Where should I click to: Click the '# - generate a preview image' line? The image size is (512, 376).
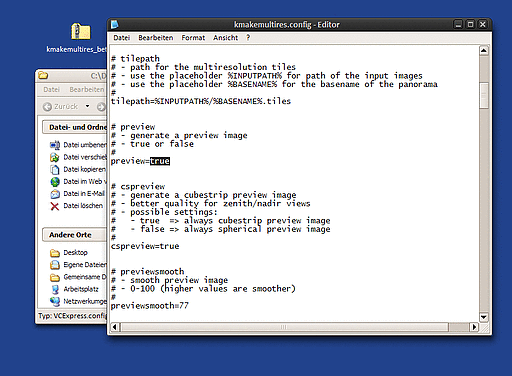179,136
